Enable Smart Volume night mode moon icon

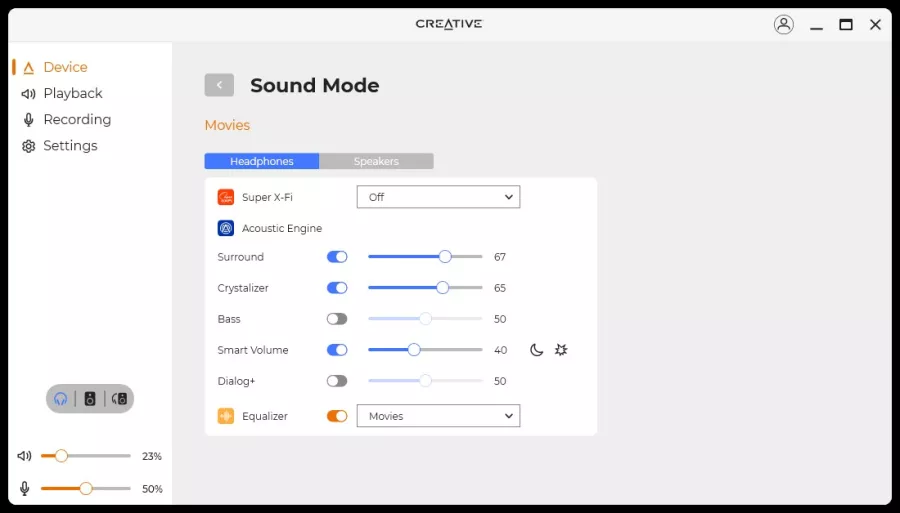tap(536, 349)
